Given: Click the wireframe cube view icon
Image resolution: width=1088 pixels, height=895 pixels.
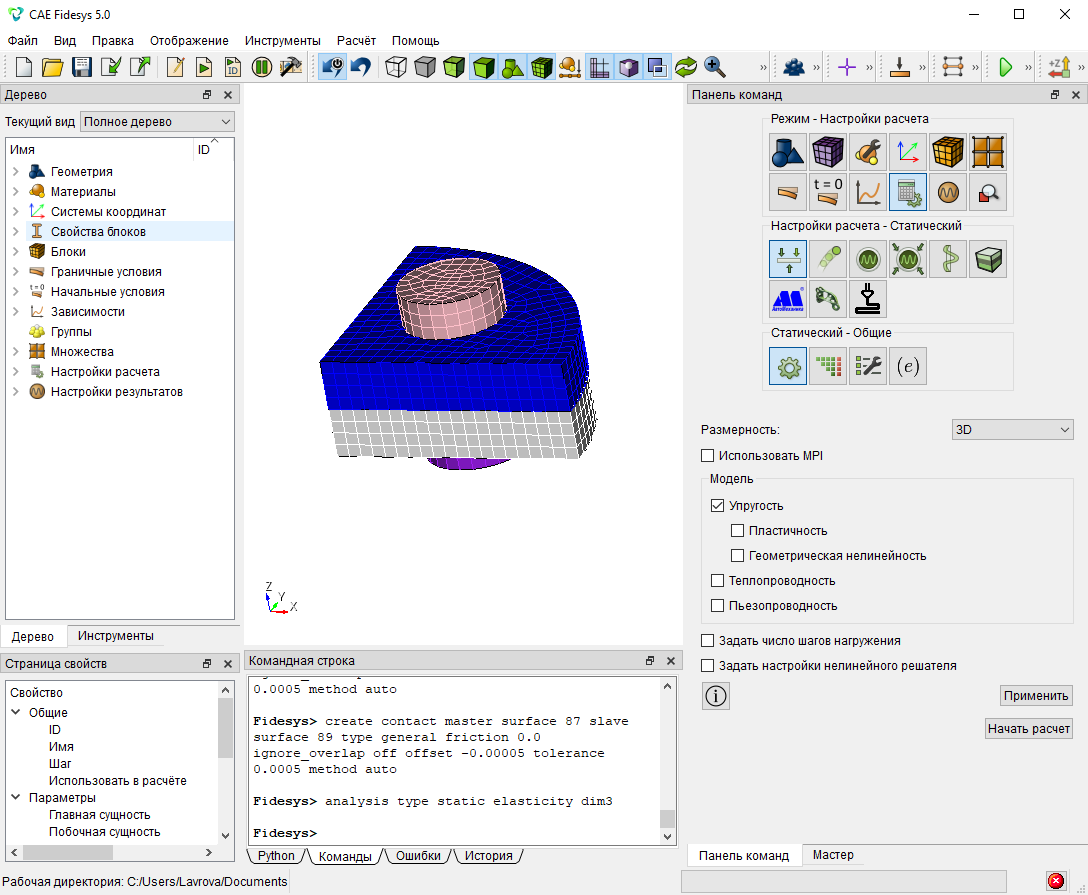Looking at the screenshot, I should point(396,67).
